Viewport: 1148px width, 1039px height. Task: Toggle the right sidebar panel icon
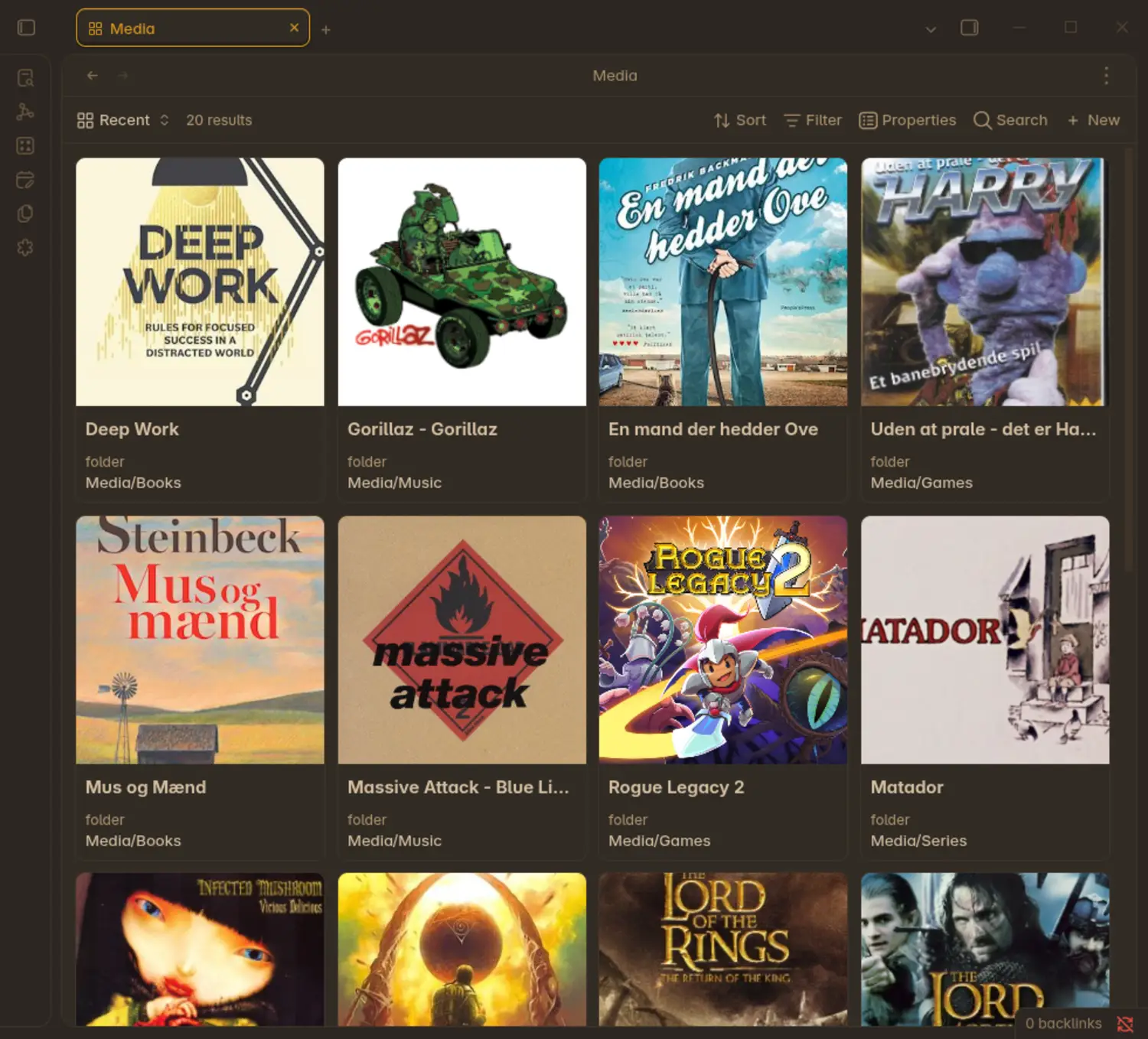click(970, 28)
